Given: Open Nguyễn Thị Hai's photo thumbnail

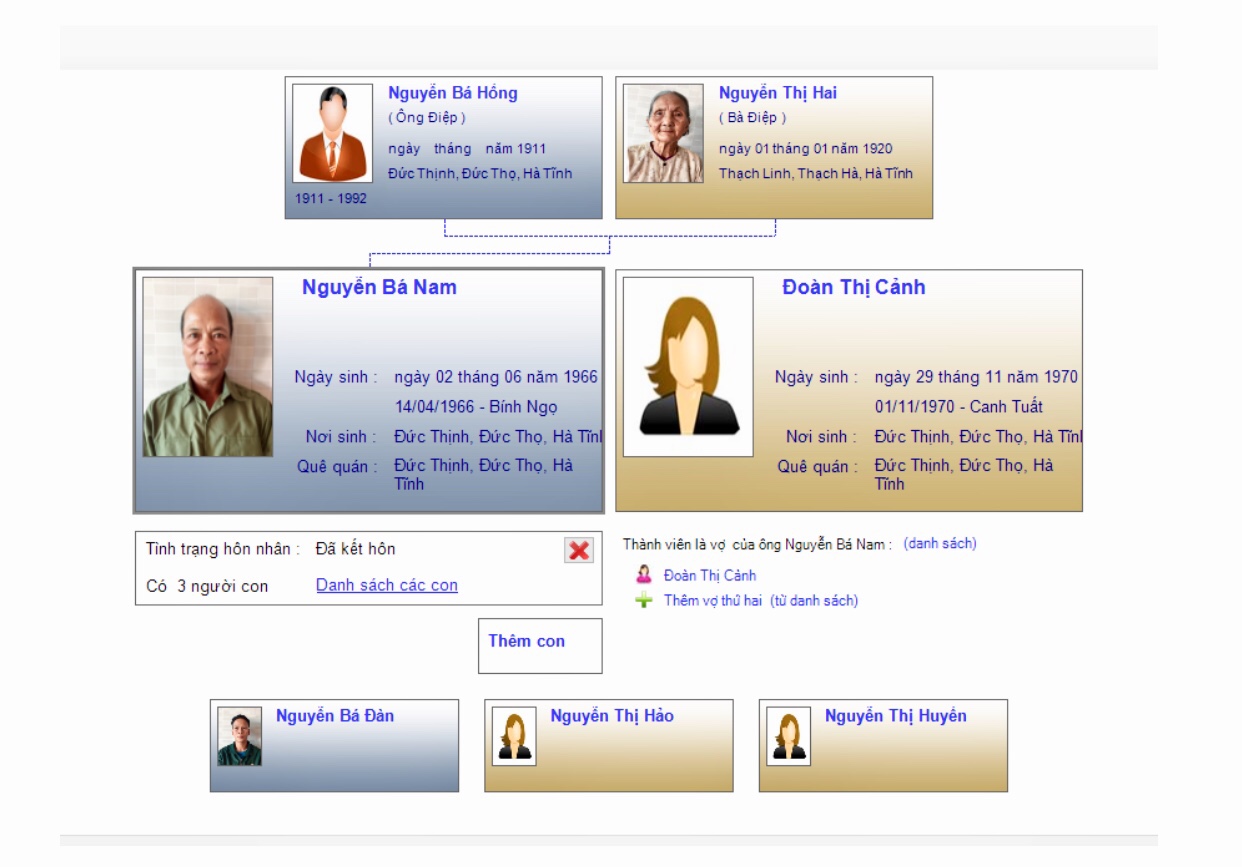Looking at the screenshot, I should tap(663, 133).
